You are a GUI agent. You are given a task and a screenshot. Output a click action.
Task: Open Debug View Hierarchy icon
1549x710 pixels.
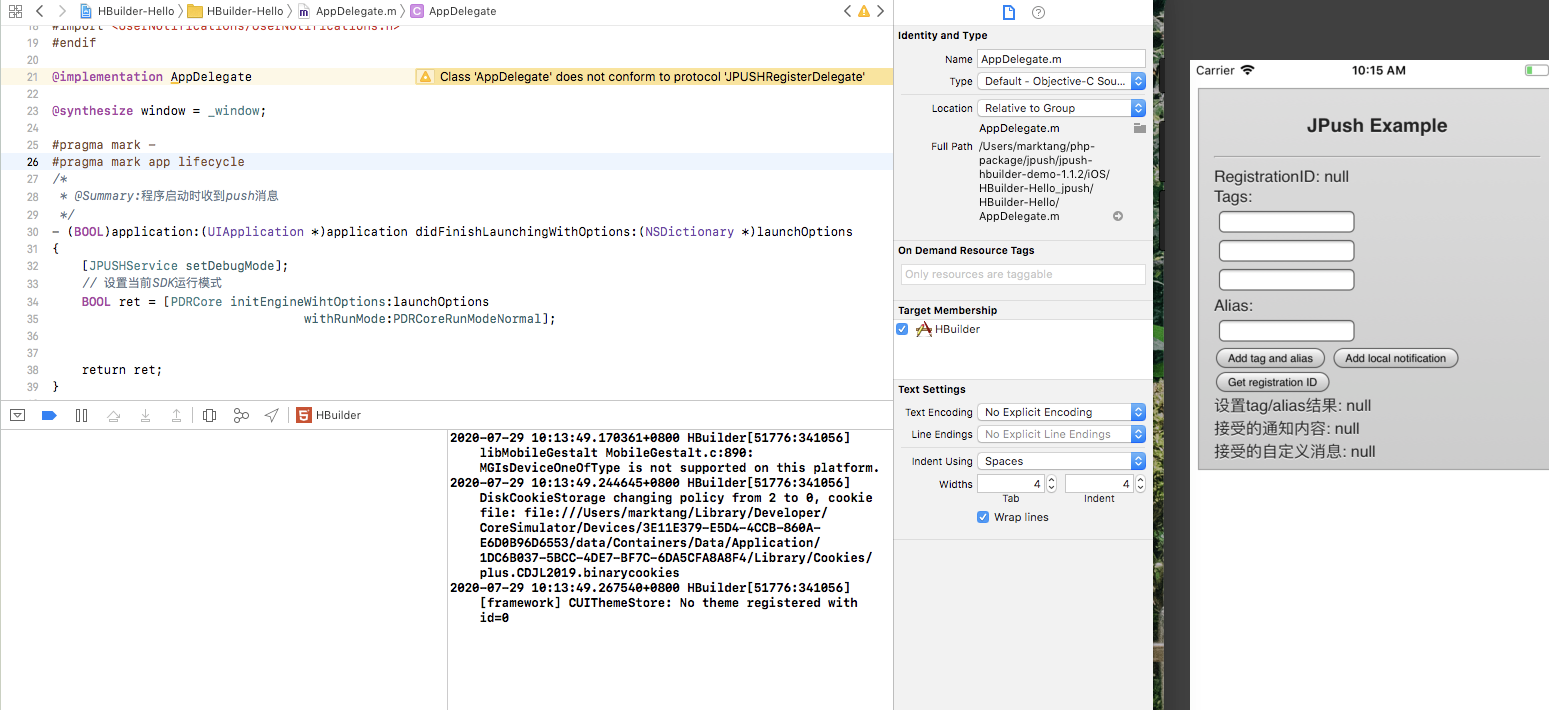click(x=209, y=415)
